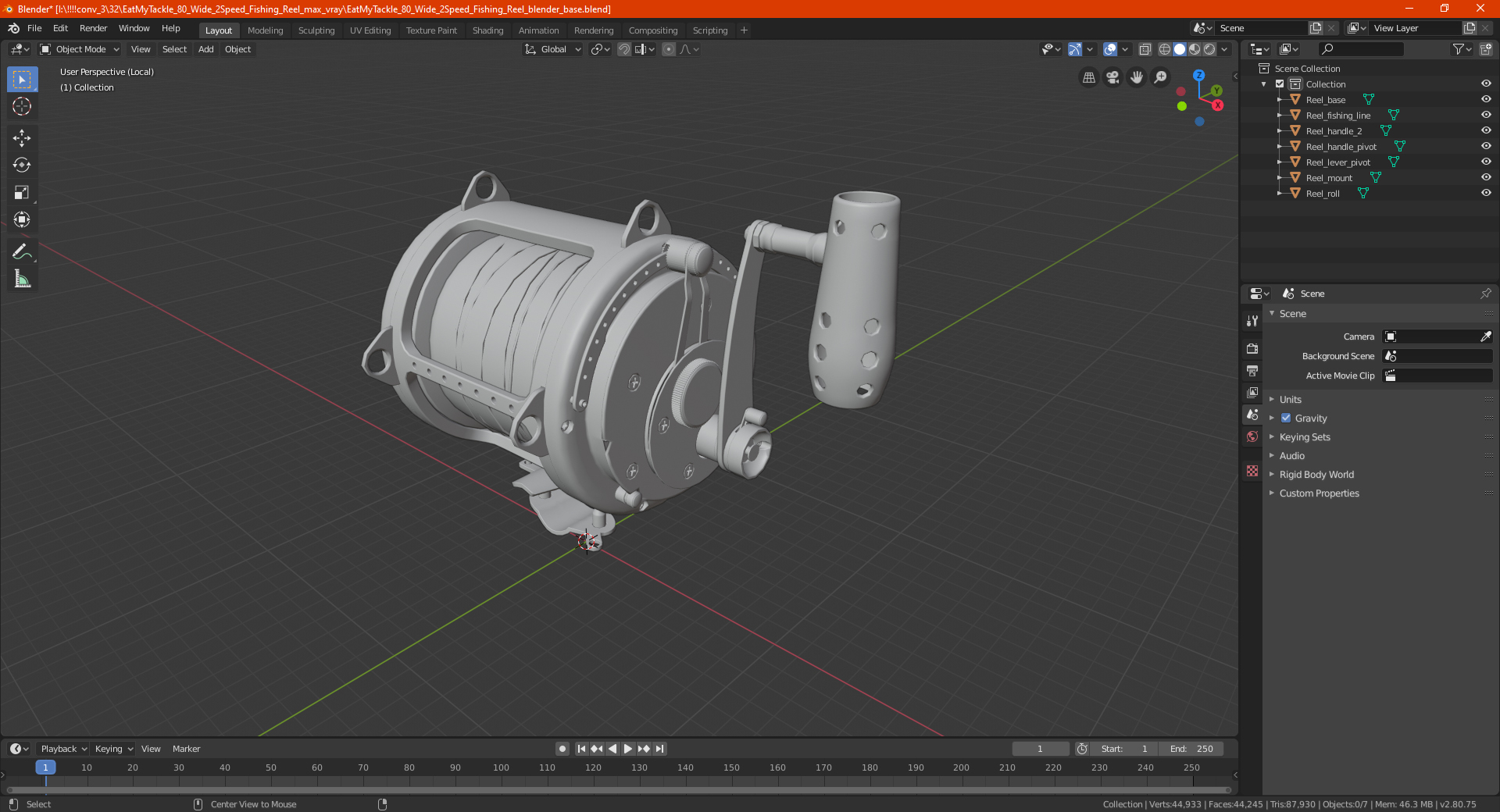
Task: Open the View Layer properties tab
Action: tap(1252, 392)
